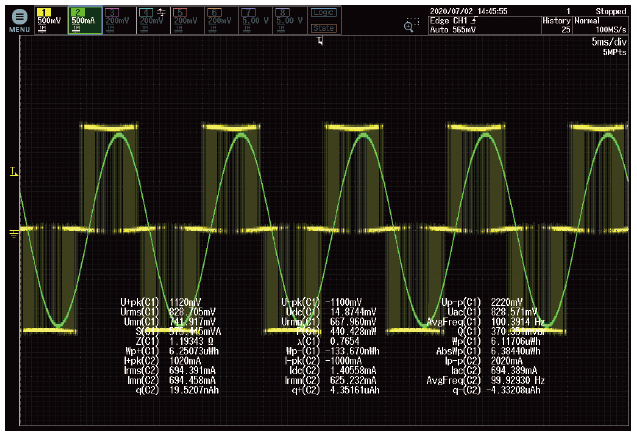637x439 pixels.
Task: Select the AbsWp(C1) 6.38440uWh measurement
Action: pos(489,351)
